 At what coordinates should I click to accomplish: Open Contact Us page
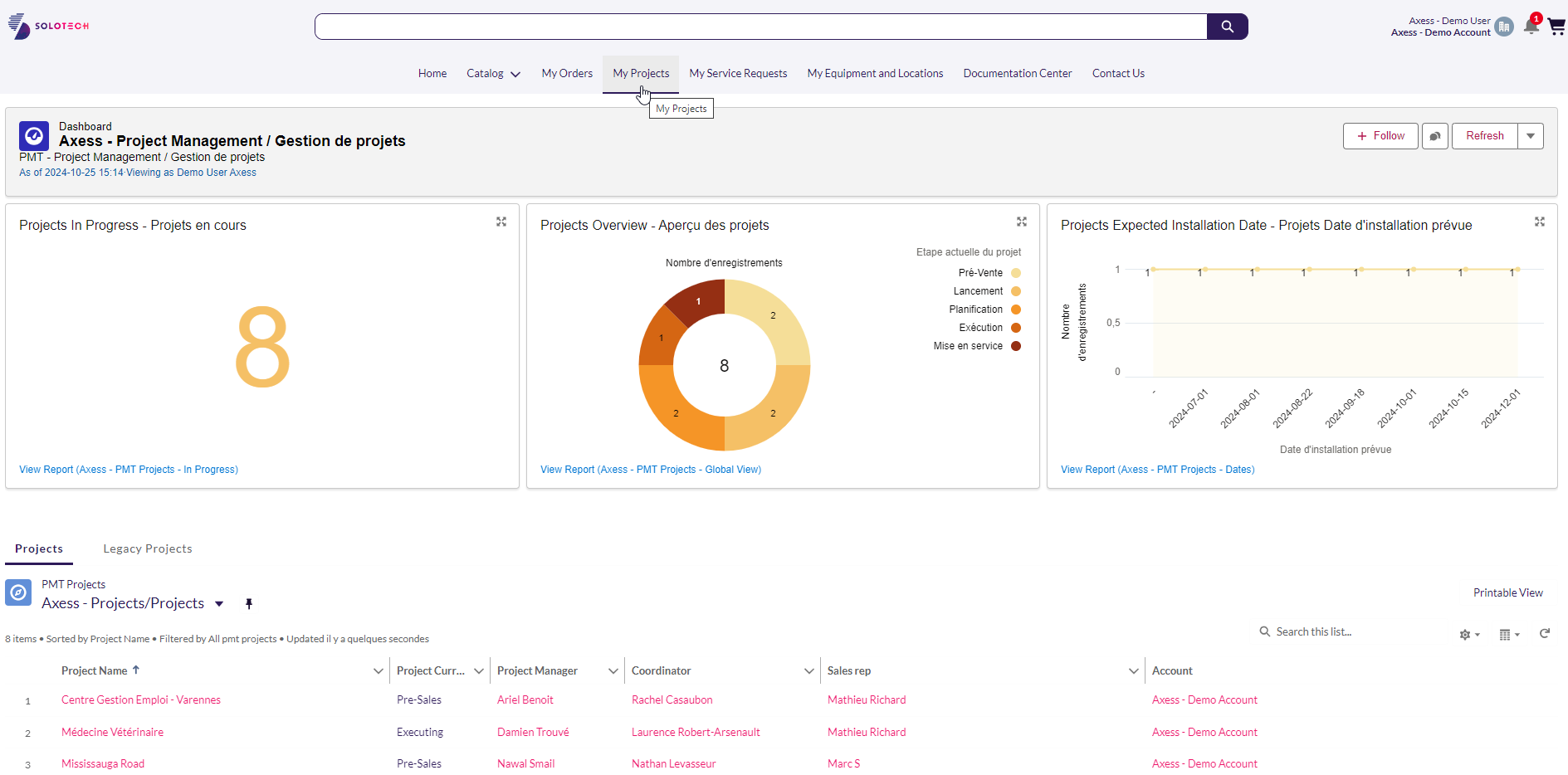pyautogui.click(x=1118, y=74)
